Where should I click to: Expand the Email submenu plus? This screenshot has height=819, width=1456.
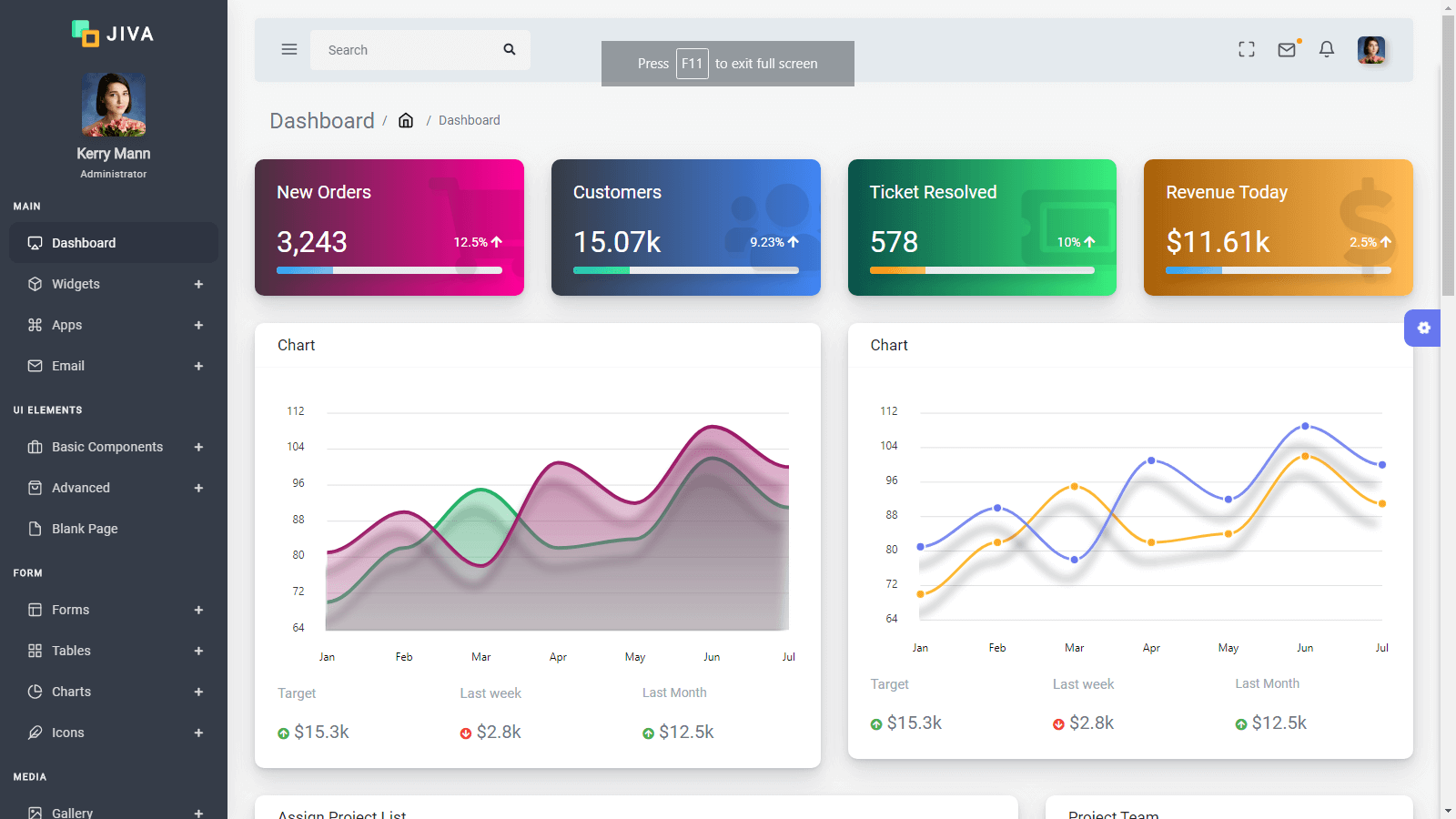click(x=198, y=366)
